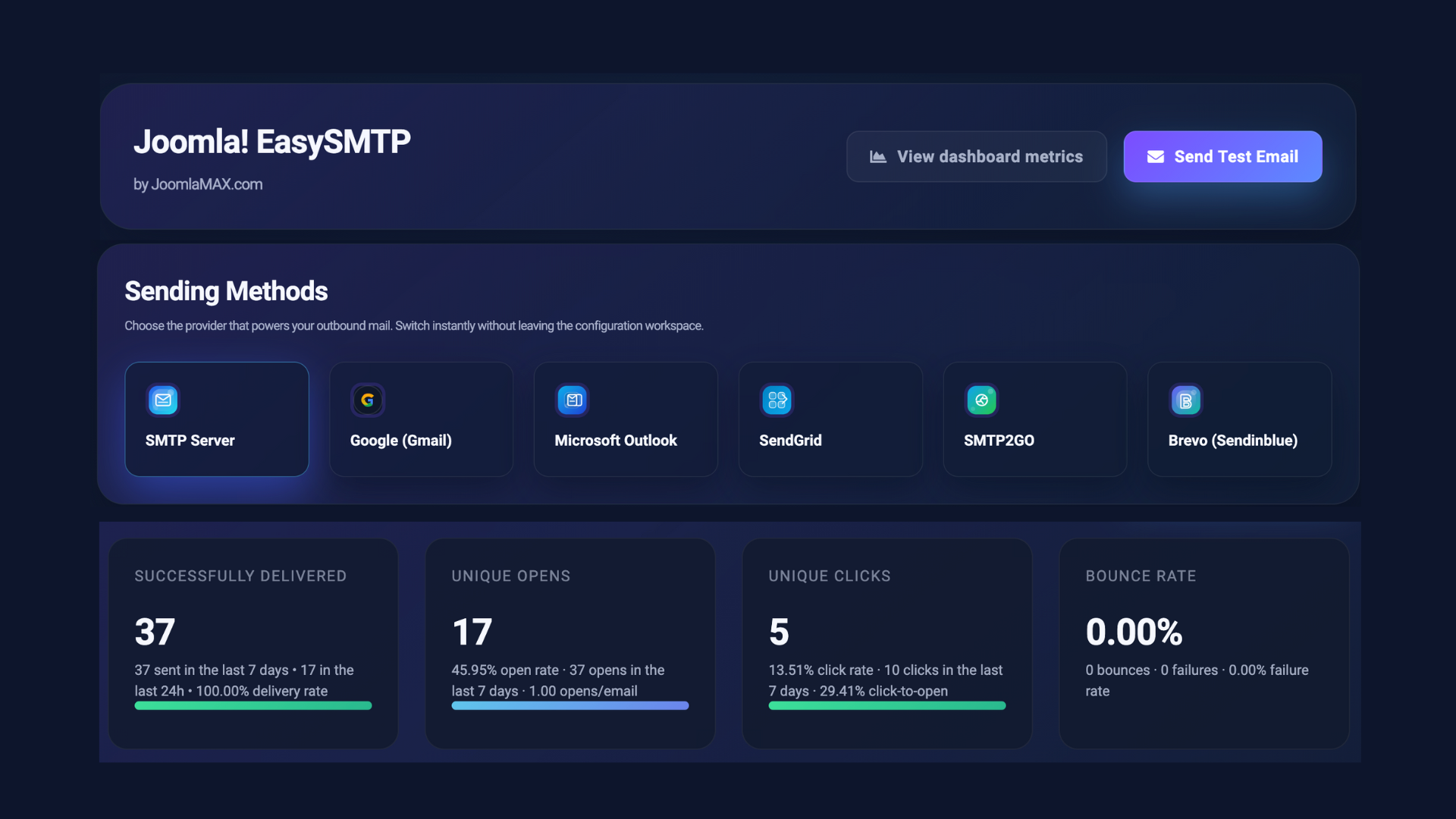Viewport: 1456px width, 819px height.
Task: Select the SMTP2GO gear icon
Action: (981, 400)
